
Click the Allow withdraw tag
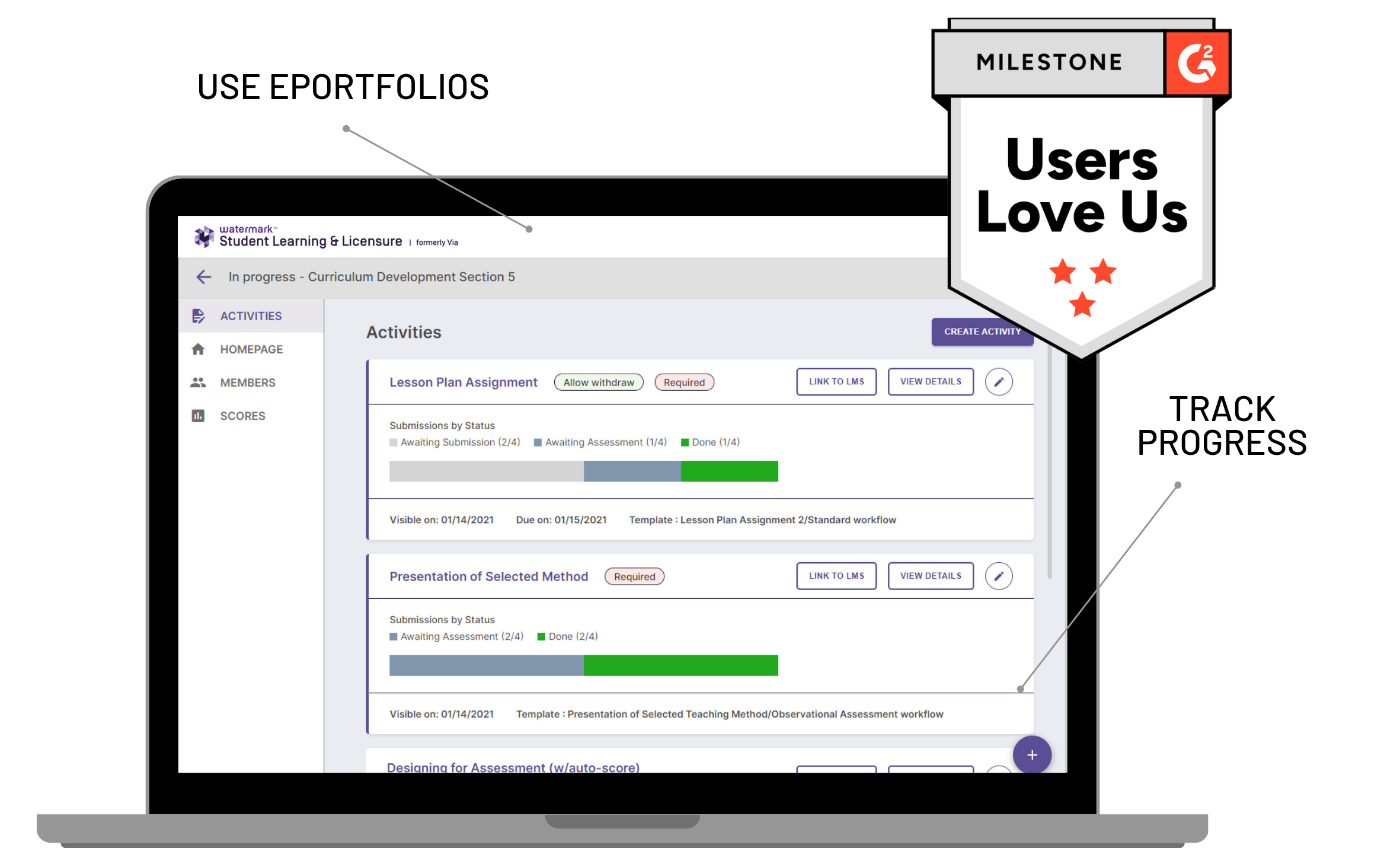tap(599, 382)
